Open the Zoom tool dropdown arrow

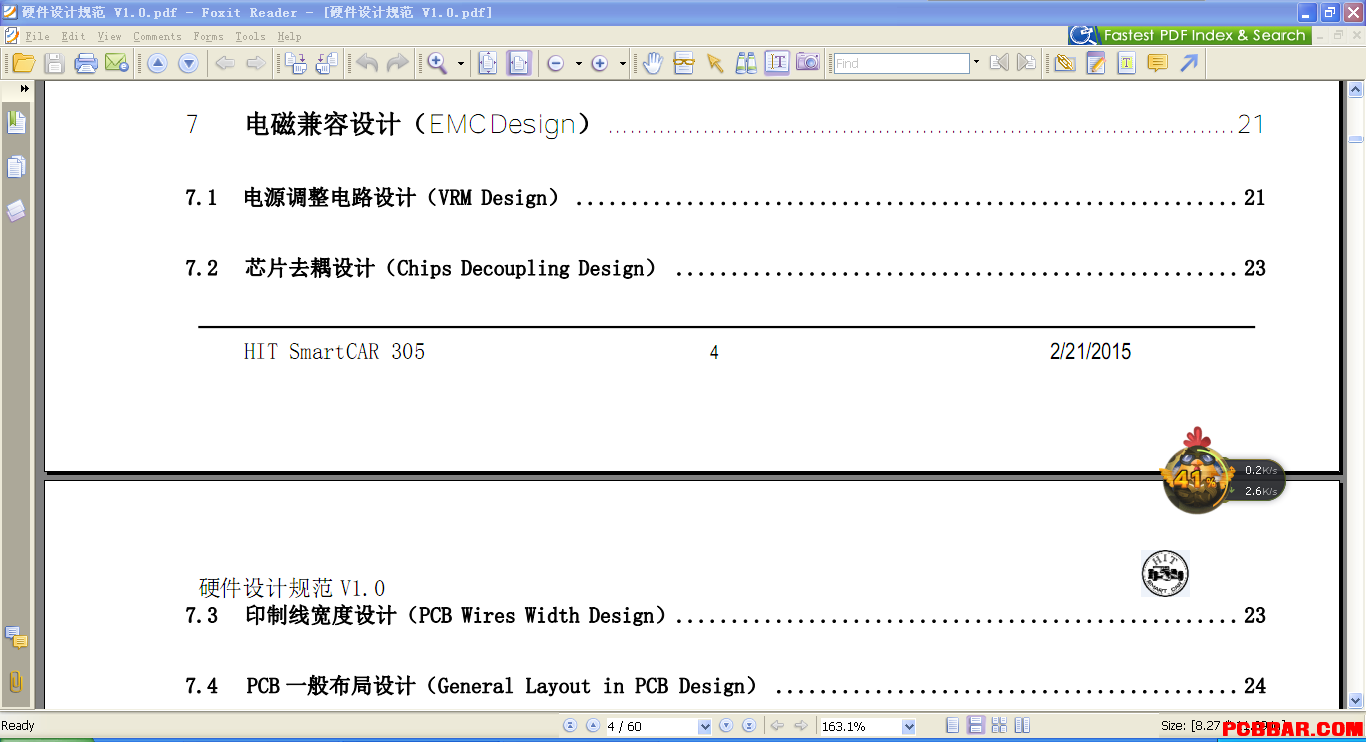point(461,63)
